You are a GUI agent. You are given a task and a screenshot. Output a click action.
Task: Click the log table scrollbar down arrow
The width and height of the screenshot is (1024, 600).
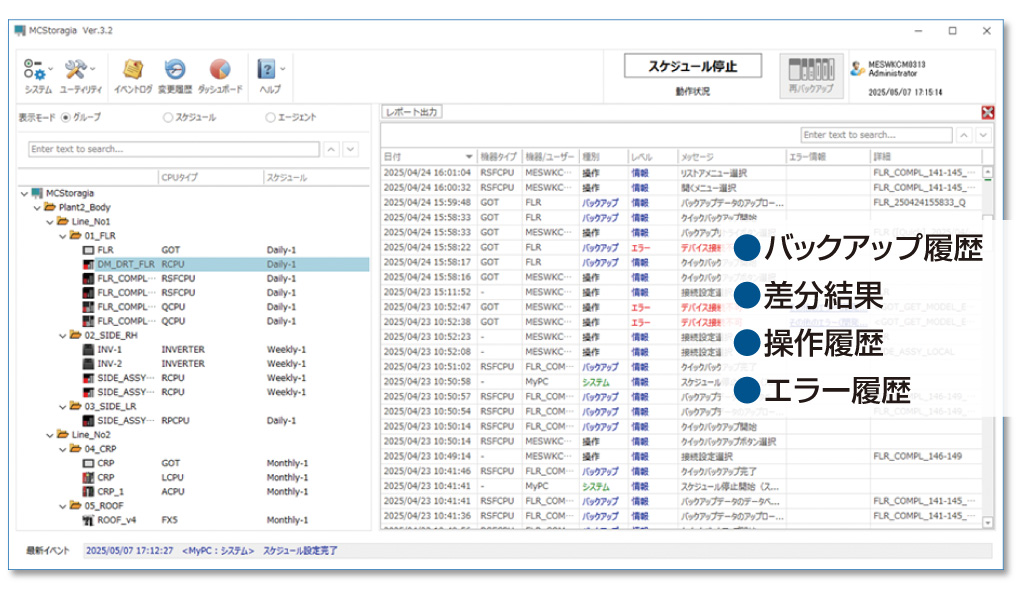[988, 522]
